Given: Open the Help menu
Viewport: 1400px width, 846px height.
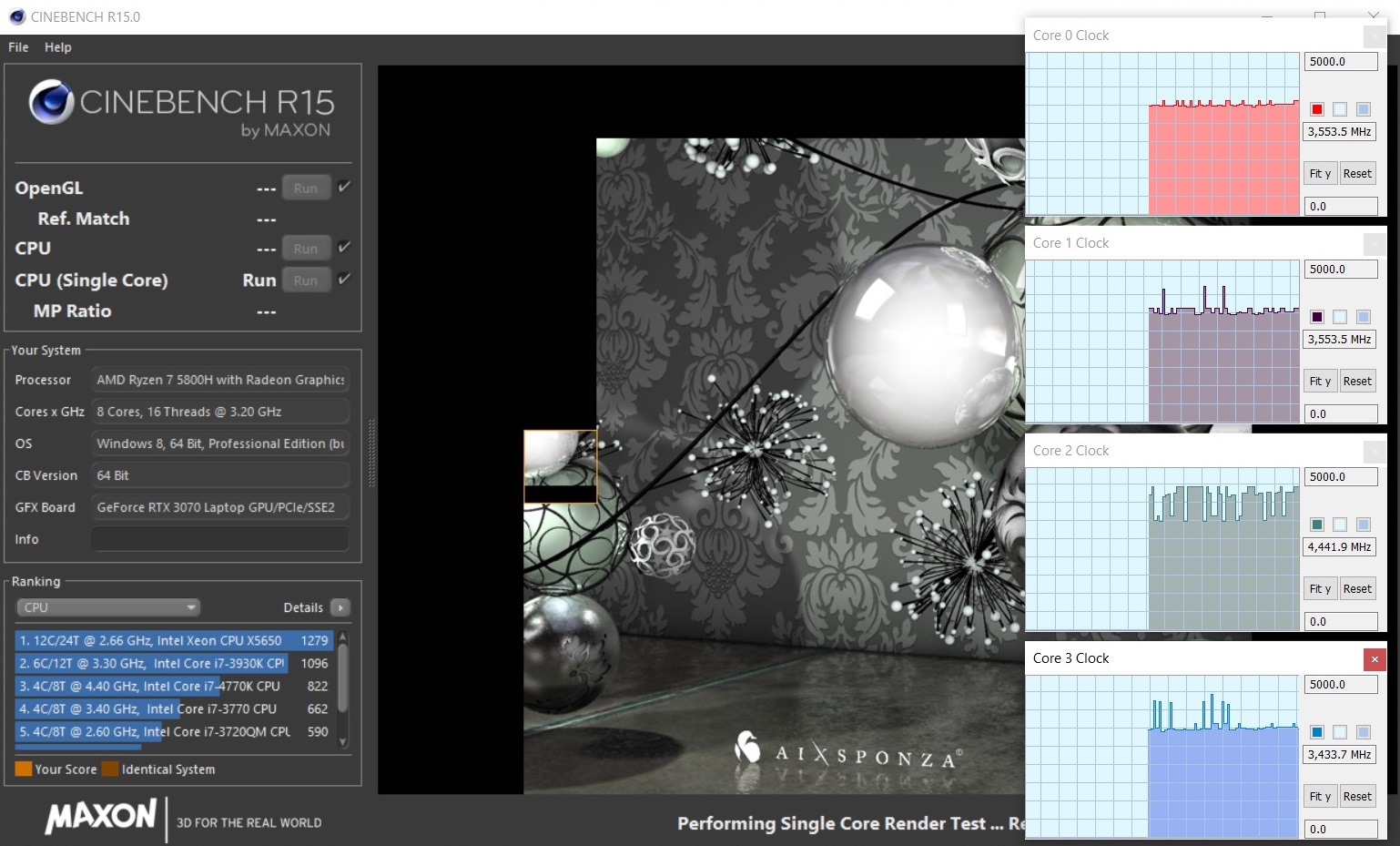Looking at the screenshot, I should pyautogui.click(x=57, y=47).
